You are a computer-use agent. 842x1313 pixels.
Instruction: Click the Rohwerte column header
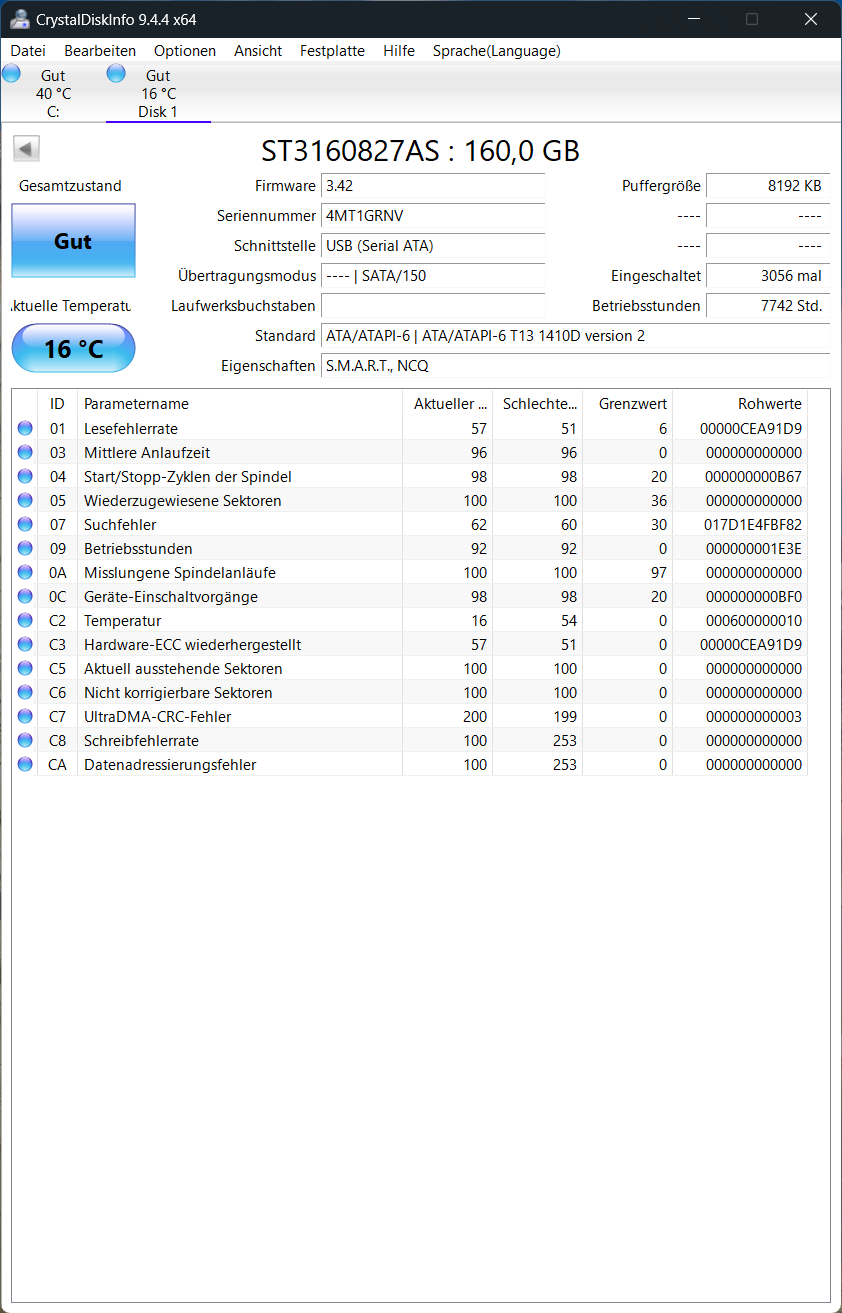[x=739, y=404]
